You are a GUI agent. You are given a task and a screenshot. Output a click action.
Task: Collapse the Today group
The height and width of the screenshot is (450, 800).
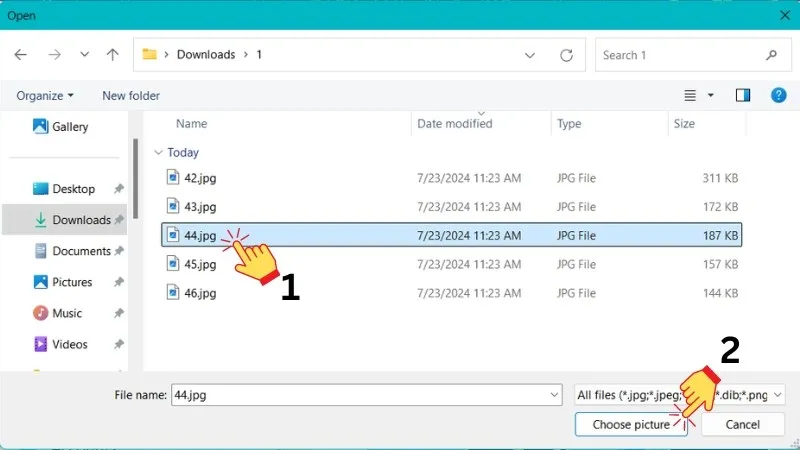tap(158, 153)
